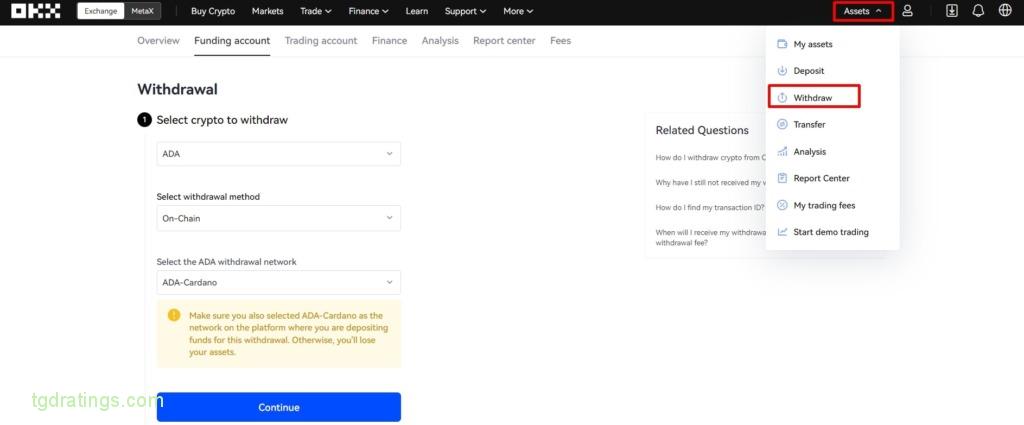Switch to MetaX mode
The width and height of the screenshot is (1024, 425).
pyautogui.click(x=142, y=11)
